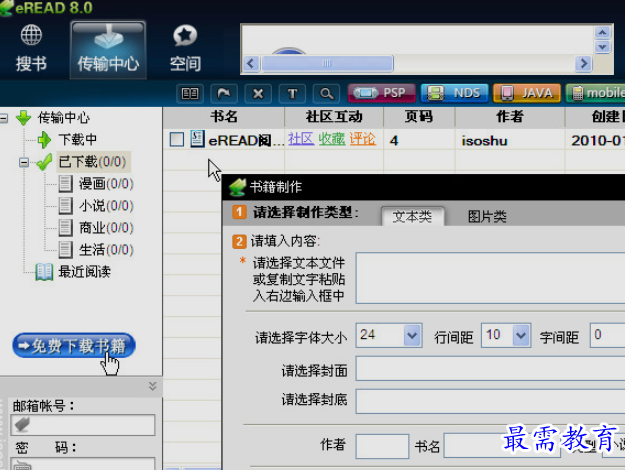The image size is (625, 470).
Task: Click 免费下载书籍 download button
Action: (x=74, y=345)
